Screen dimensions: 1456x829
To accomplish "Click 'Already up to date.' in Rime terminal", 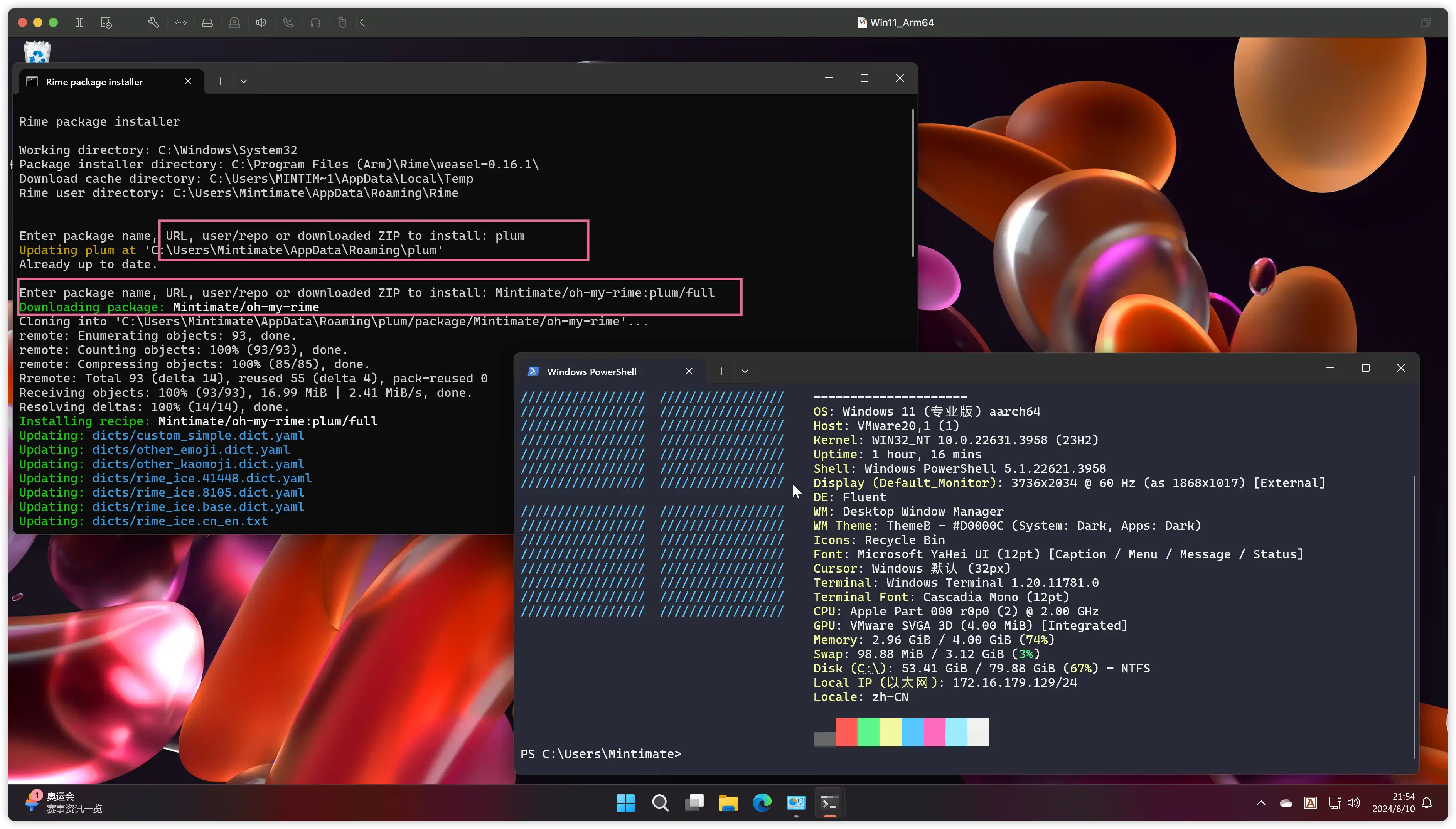I will 88,264.
